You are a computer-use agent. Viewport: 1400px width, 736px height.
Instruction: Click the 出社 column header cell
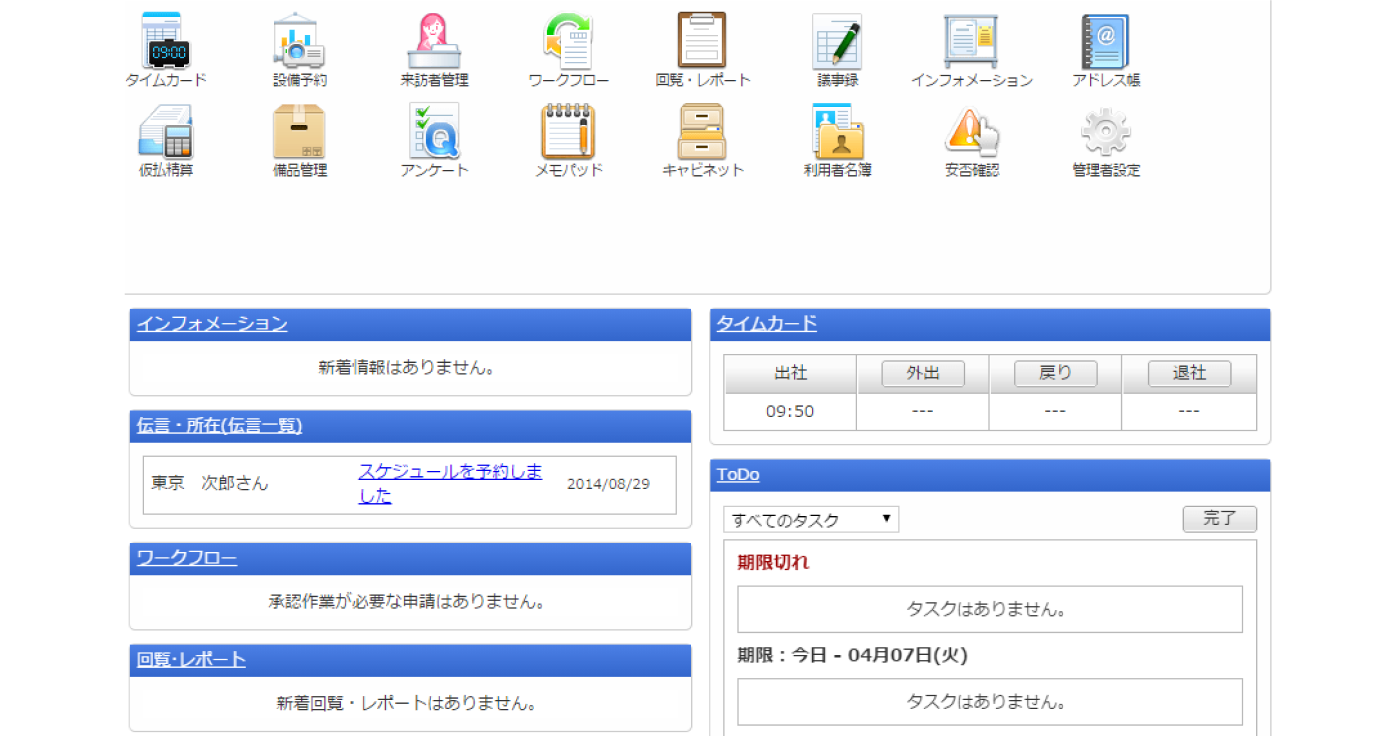tap(790, 373)
